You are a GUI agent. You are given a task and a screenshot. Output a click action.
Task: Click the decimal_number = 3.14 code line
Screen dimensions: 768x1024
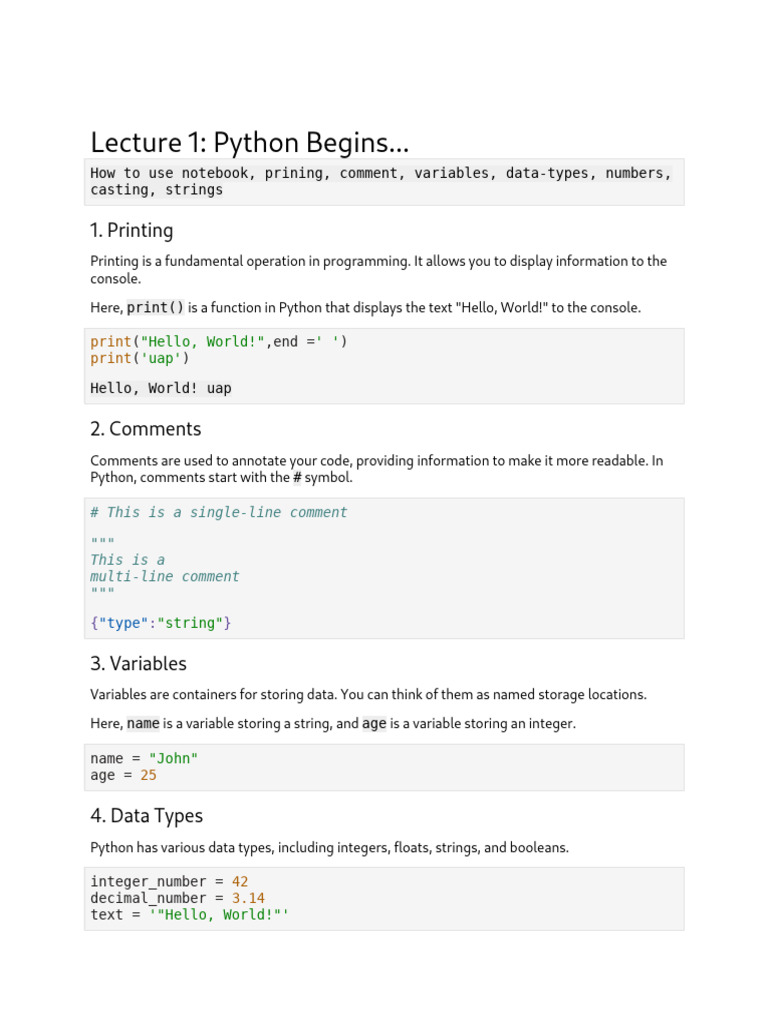pos(177,898)
